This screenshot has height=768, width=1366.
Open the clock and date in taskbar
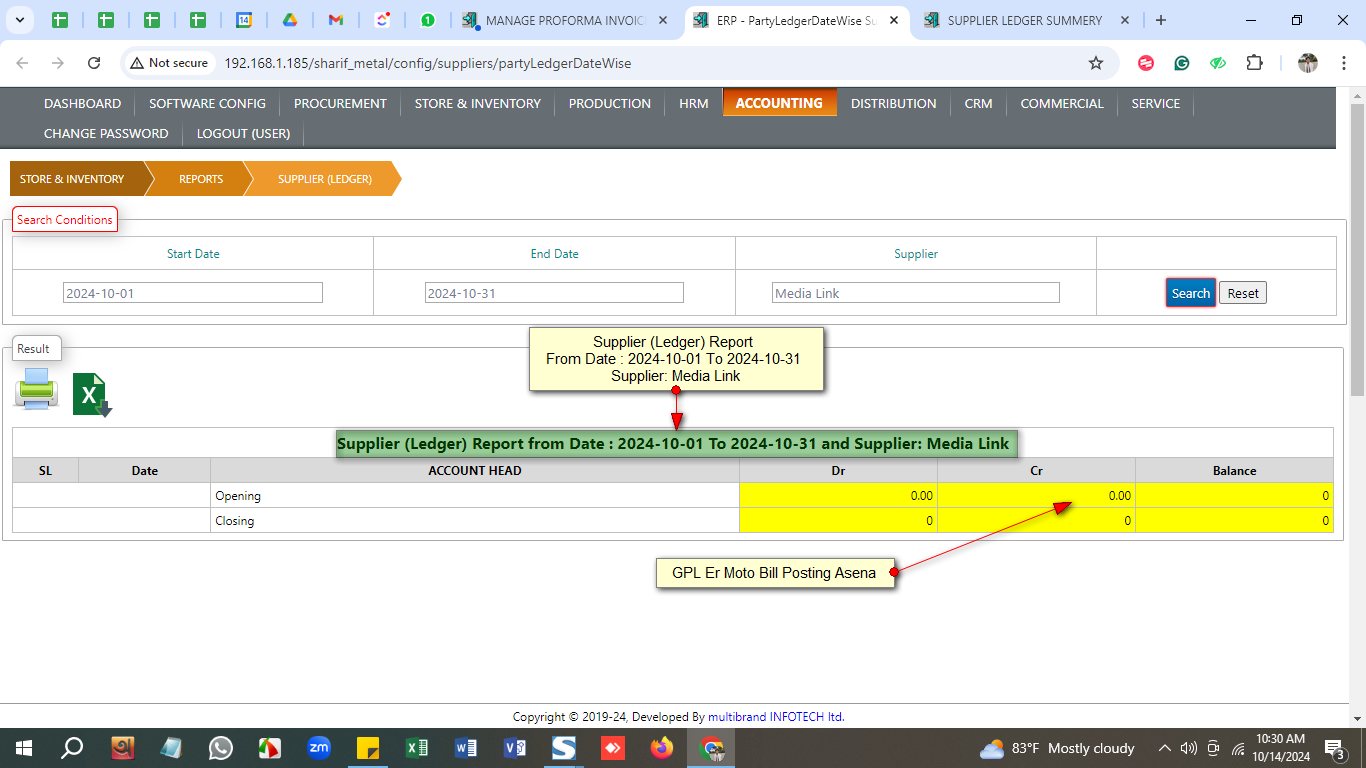pyautogui.click(x=1281, y=748)
